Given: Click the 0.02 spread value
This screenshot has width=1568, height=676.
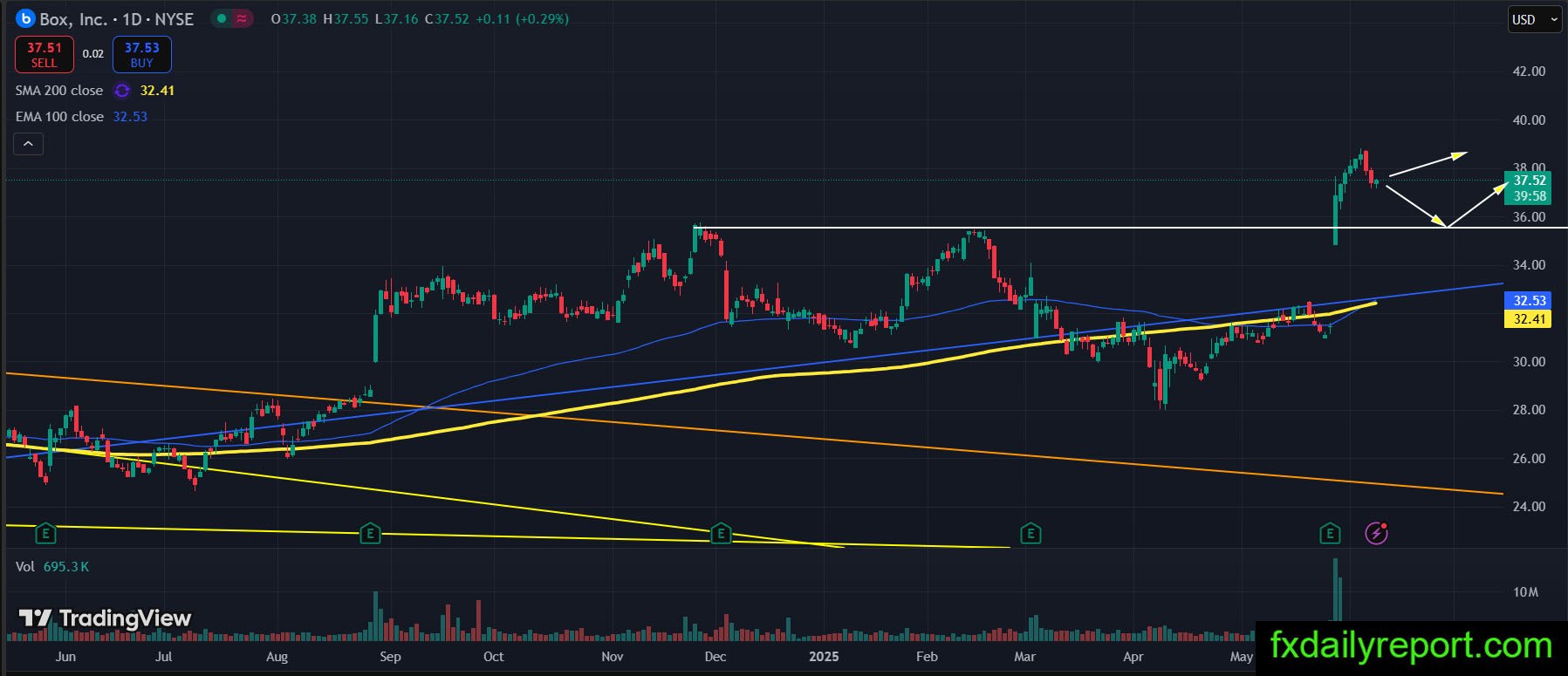Looking at the screenshot, I should (x=93, y=54).
